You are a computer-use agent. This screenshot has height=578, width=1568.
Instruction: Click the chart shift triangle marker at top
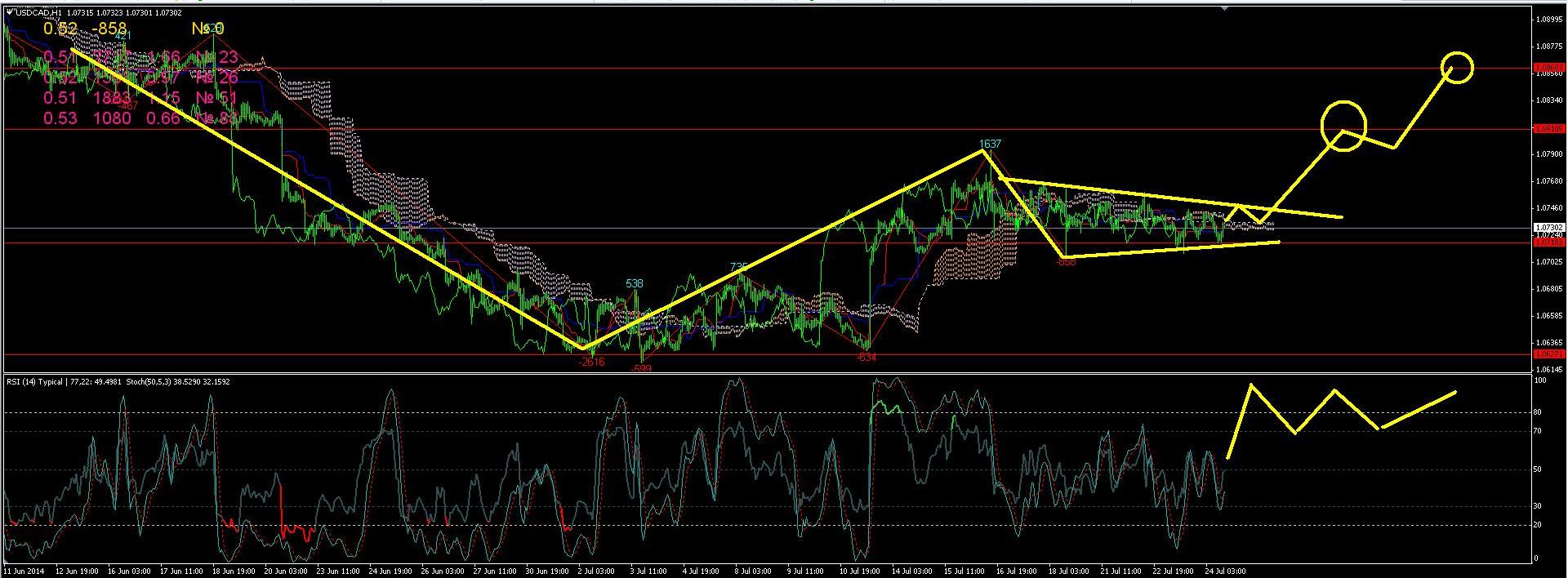click(1225, 7)
